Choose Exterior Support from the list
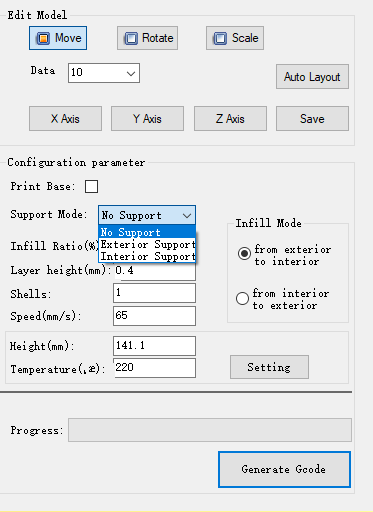The width and height of the screenshot is (373, 512). [147, 244]
